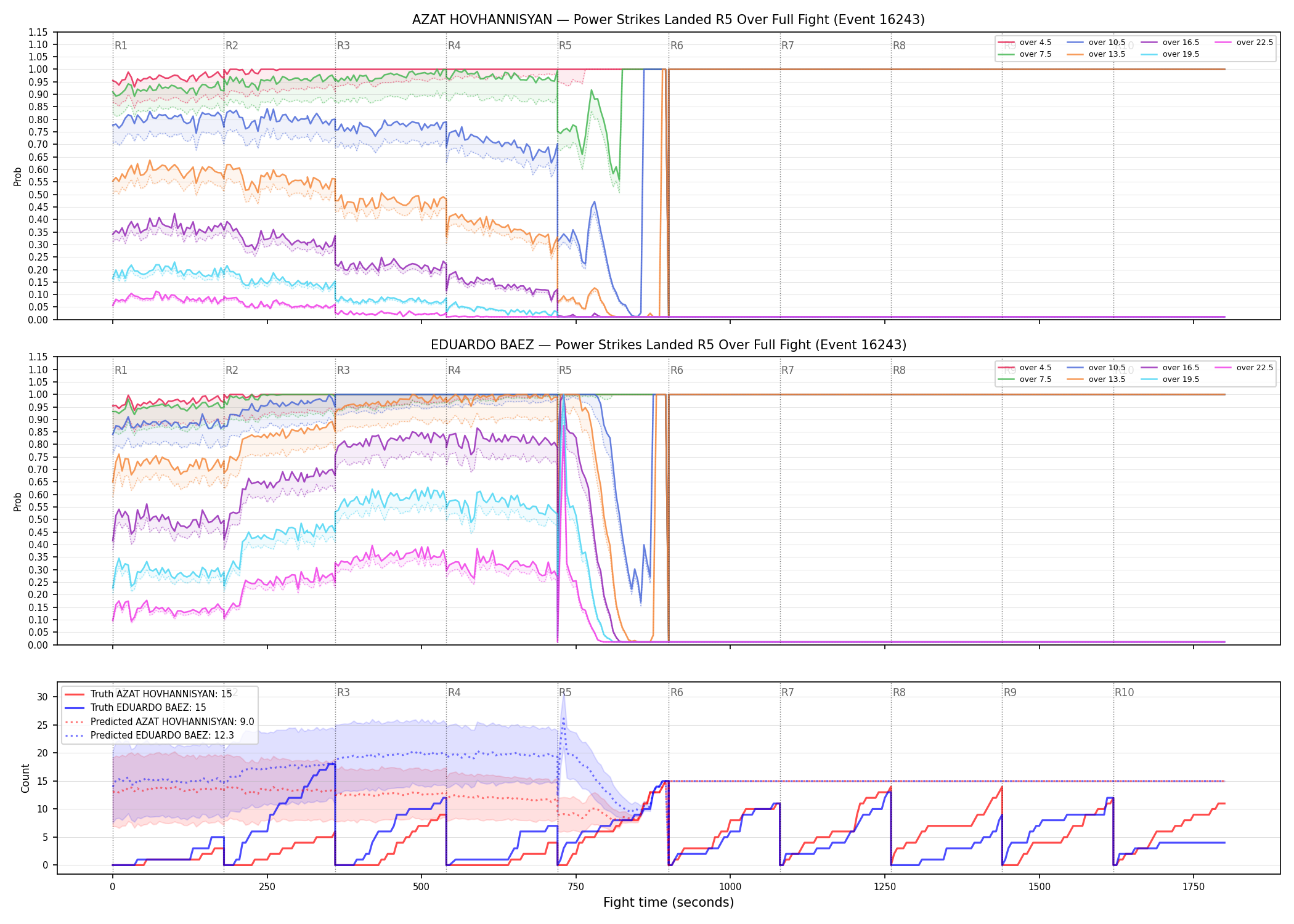Click the 'Prob' label on Baez chart
Image resolution: width=1294 pixels, height=924 pixels.
tap(18, 501)
